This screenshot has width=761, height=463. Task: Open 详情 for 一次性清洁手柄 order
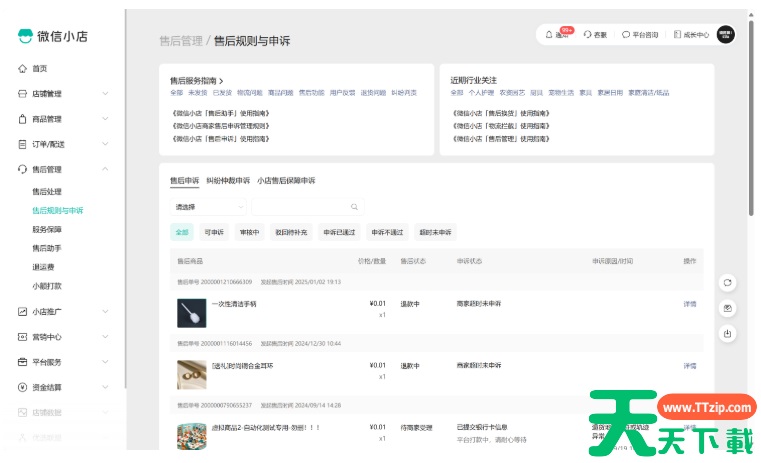click(x=689, y=304)
